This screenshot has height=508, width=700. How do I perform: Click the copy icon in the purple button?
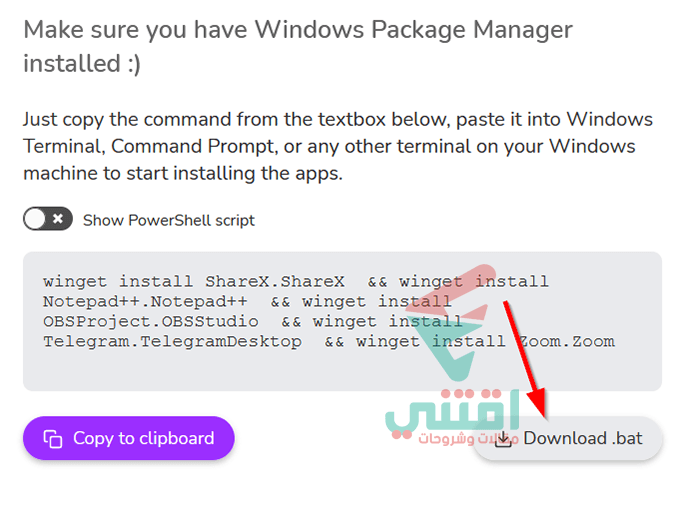tap(53, 439)
